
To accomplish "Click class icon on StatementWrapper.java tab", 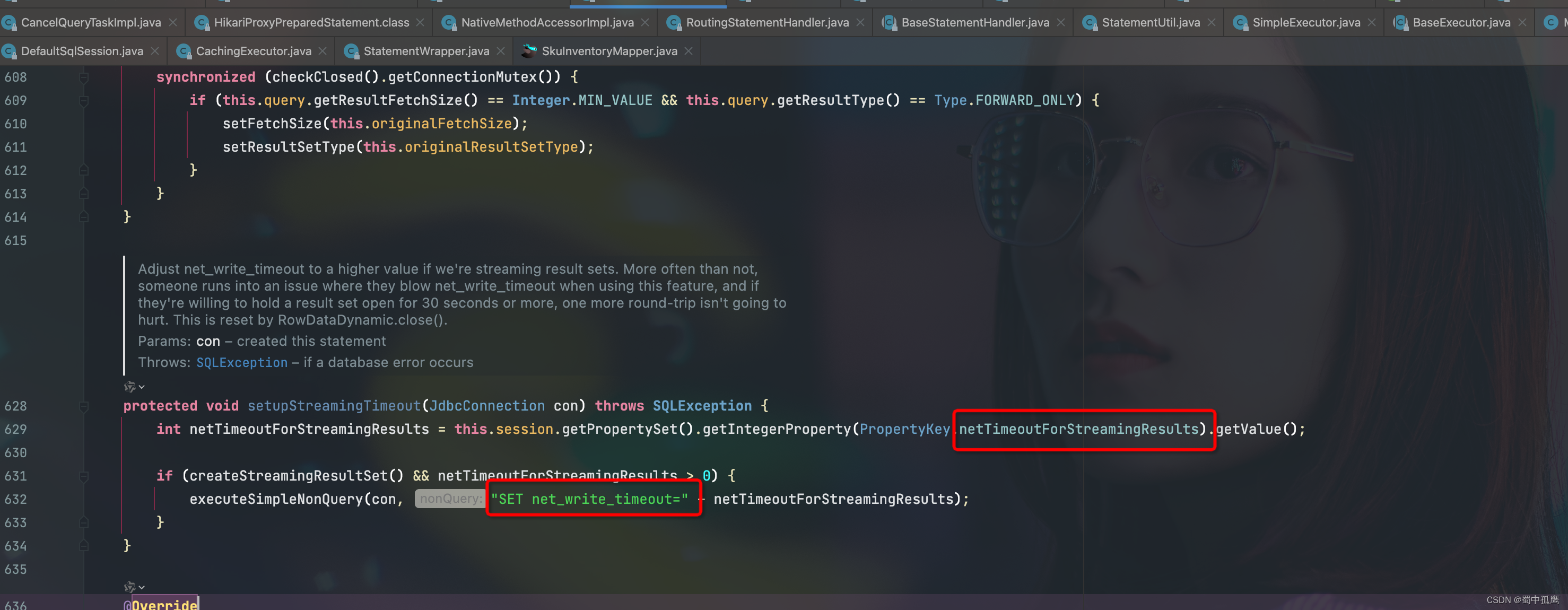I will [x=351, y=52].
